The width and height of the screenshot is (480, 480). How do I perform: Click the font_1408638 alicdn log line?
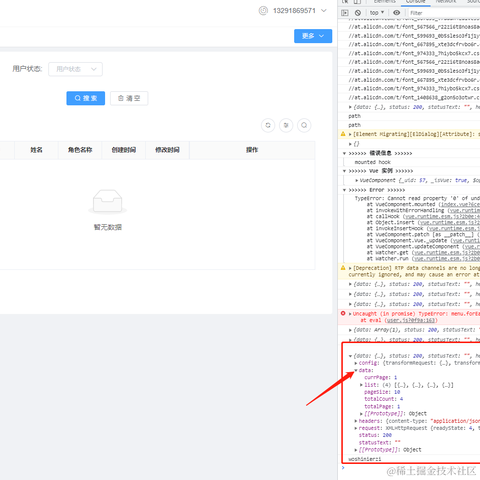(414, 98)
